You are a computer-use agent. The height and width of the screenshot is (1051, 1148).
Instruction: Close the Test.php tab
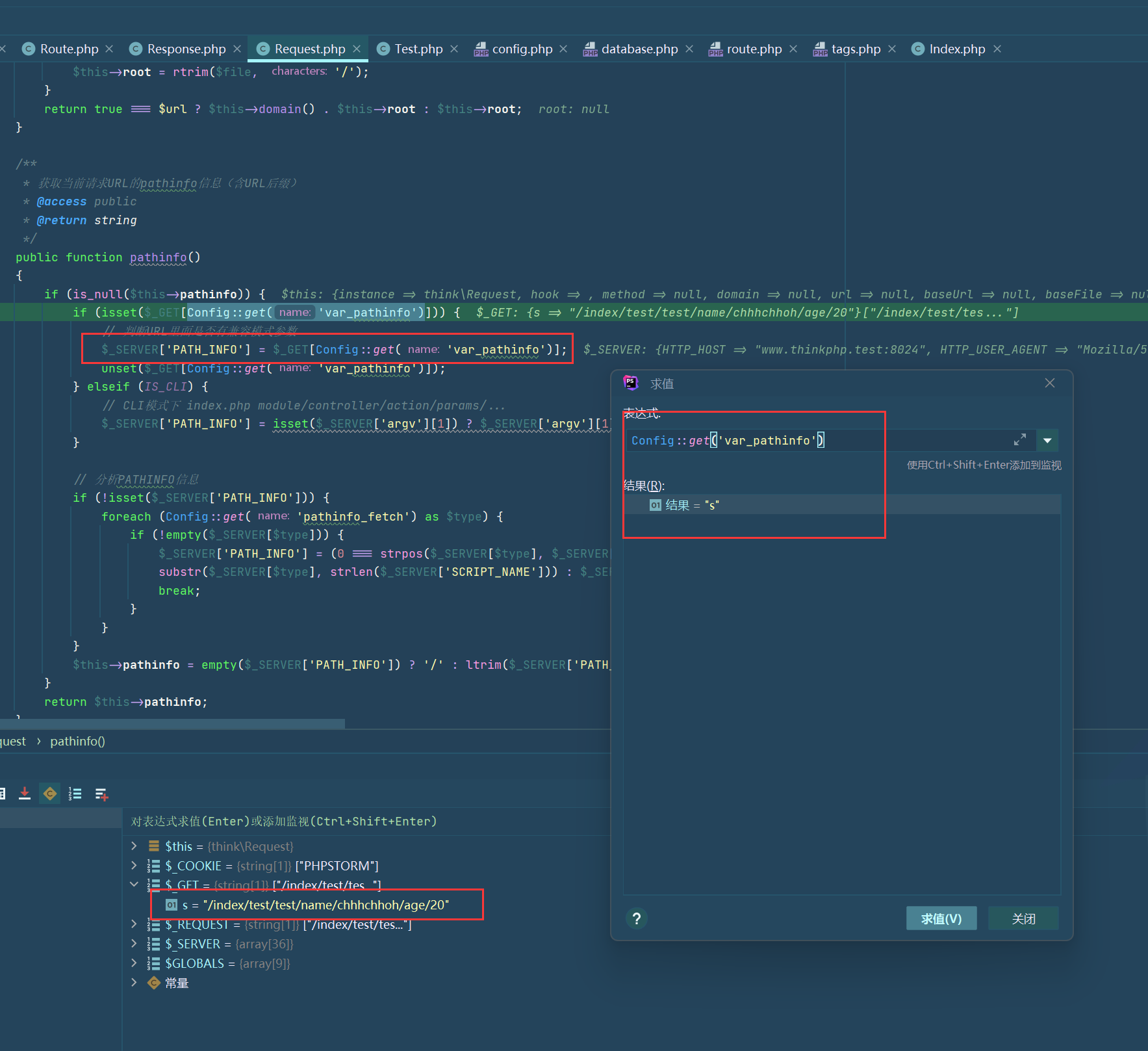tap(454, 49)
